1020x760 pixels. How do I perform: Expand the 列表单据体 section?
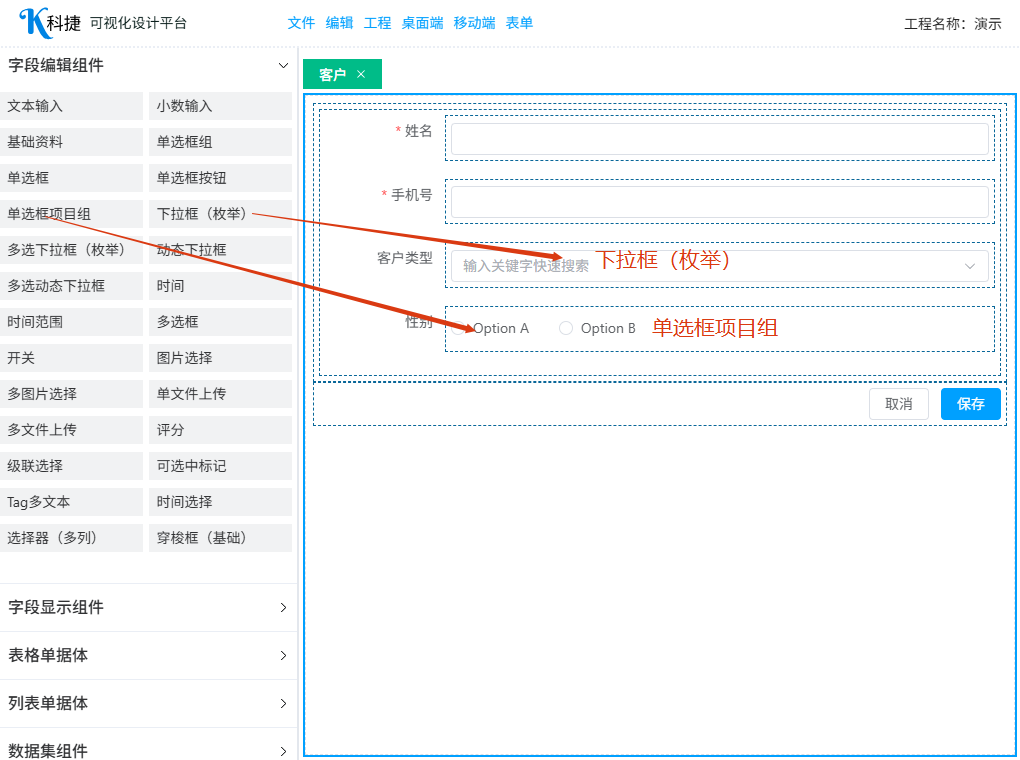point(283,704)
